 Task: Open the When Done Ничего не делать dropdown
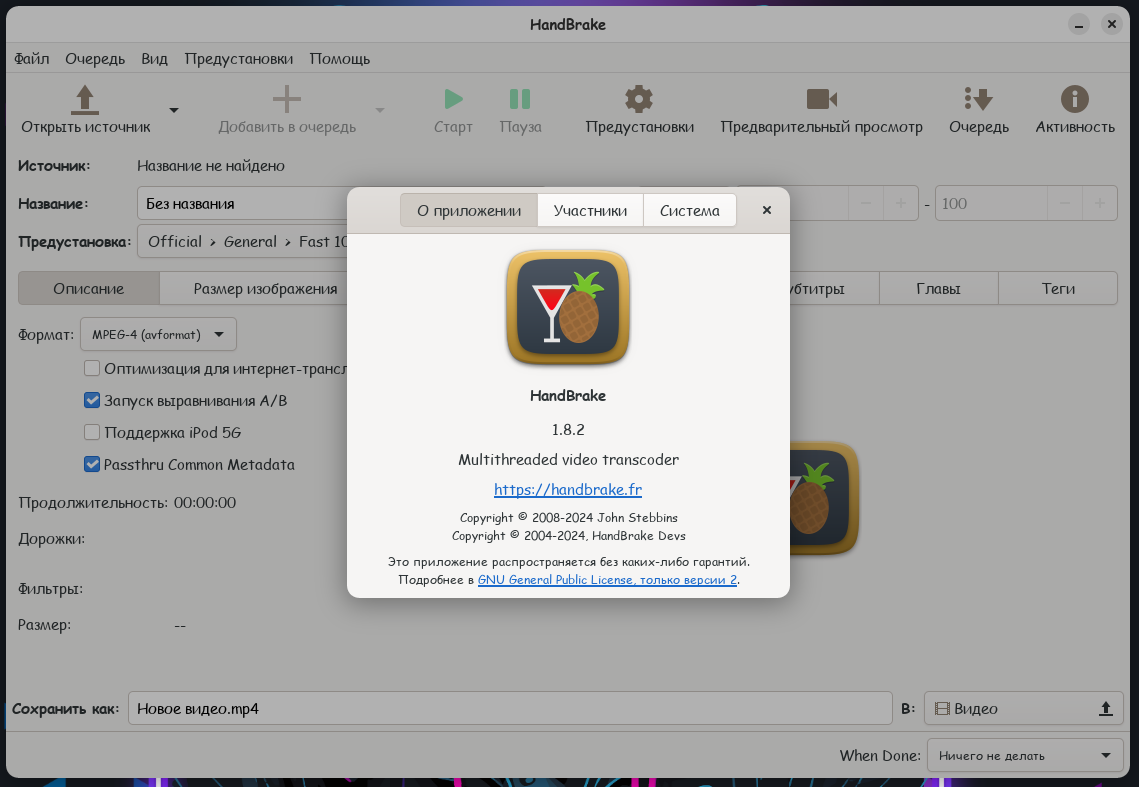1025,756
